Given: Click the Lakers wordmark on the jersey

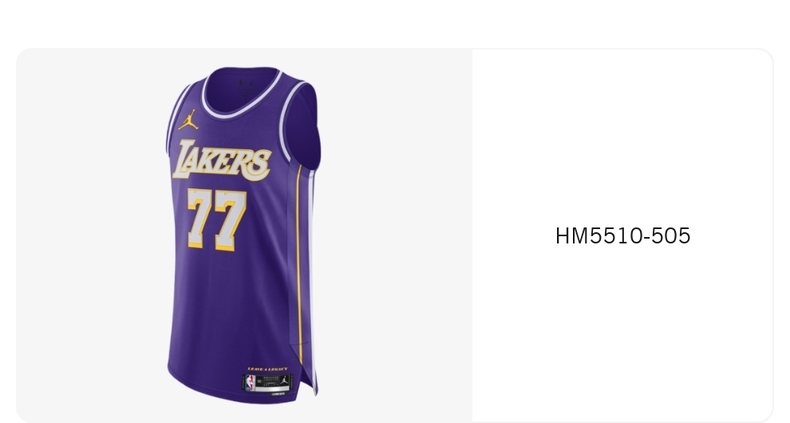Looking at the screenshot, I should coord(221,161).
